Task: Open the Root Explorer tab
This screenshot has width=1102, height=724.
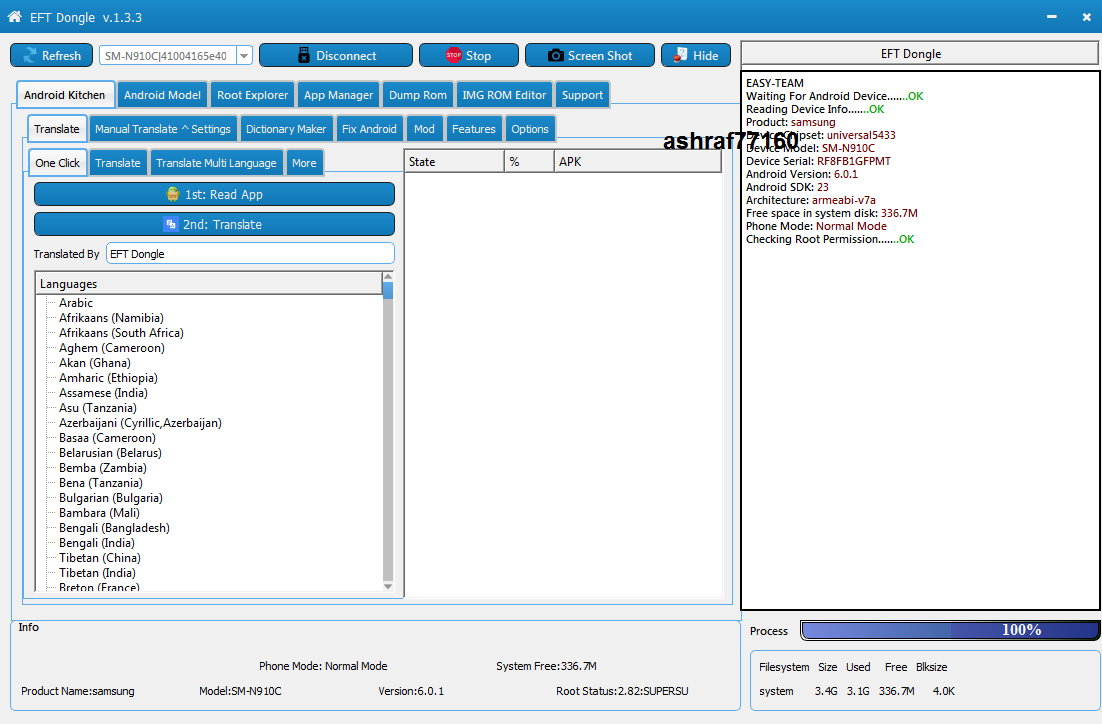Action: (252, 95)
